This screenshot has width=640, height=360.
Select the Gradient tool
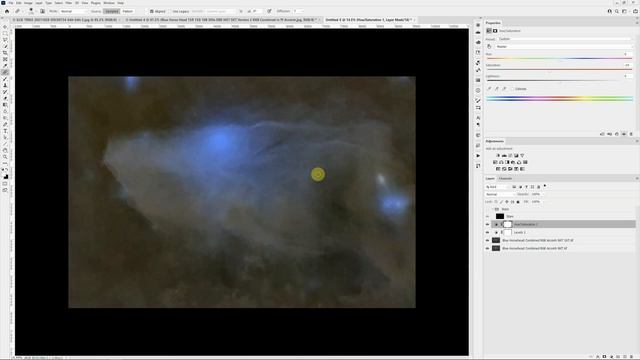(x=5, y=105)
